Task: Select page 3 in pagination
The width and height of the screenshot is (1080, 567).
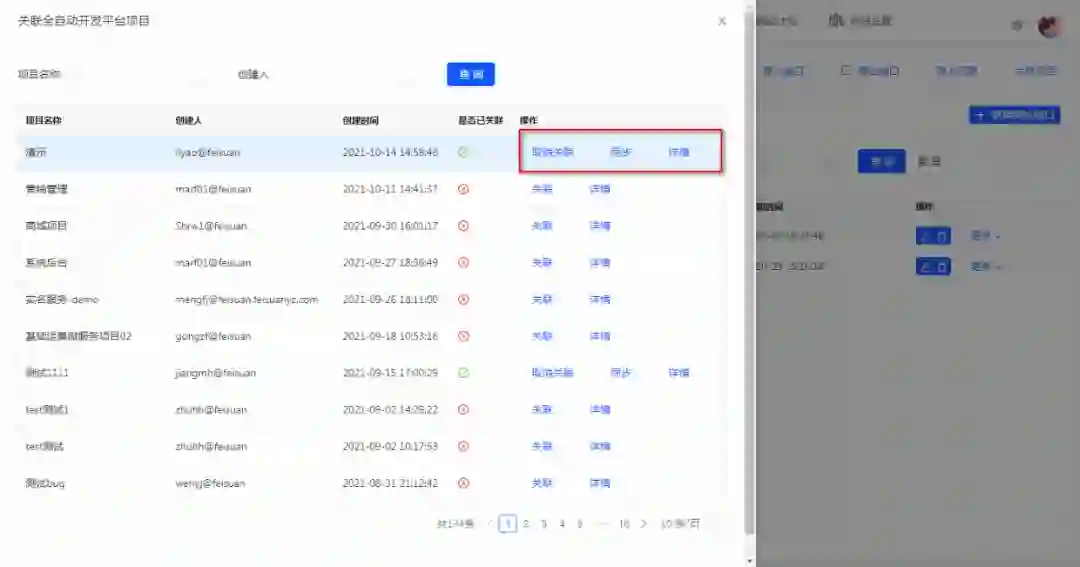Action: [x=543, y=524]
